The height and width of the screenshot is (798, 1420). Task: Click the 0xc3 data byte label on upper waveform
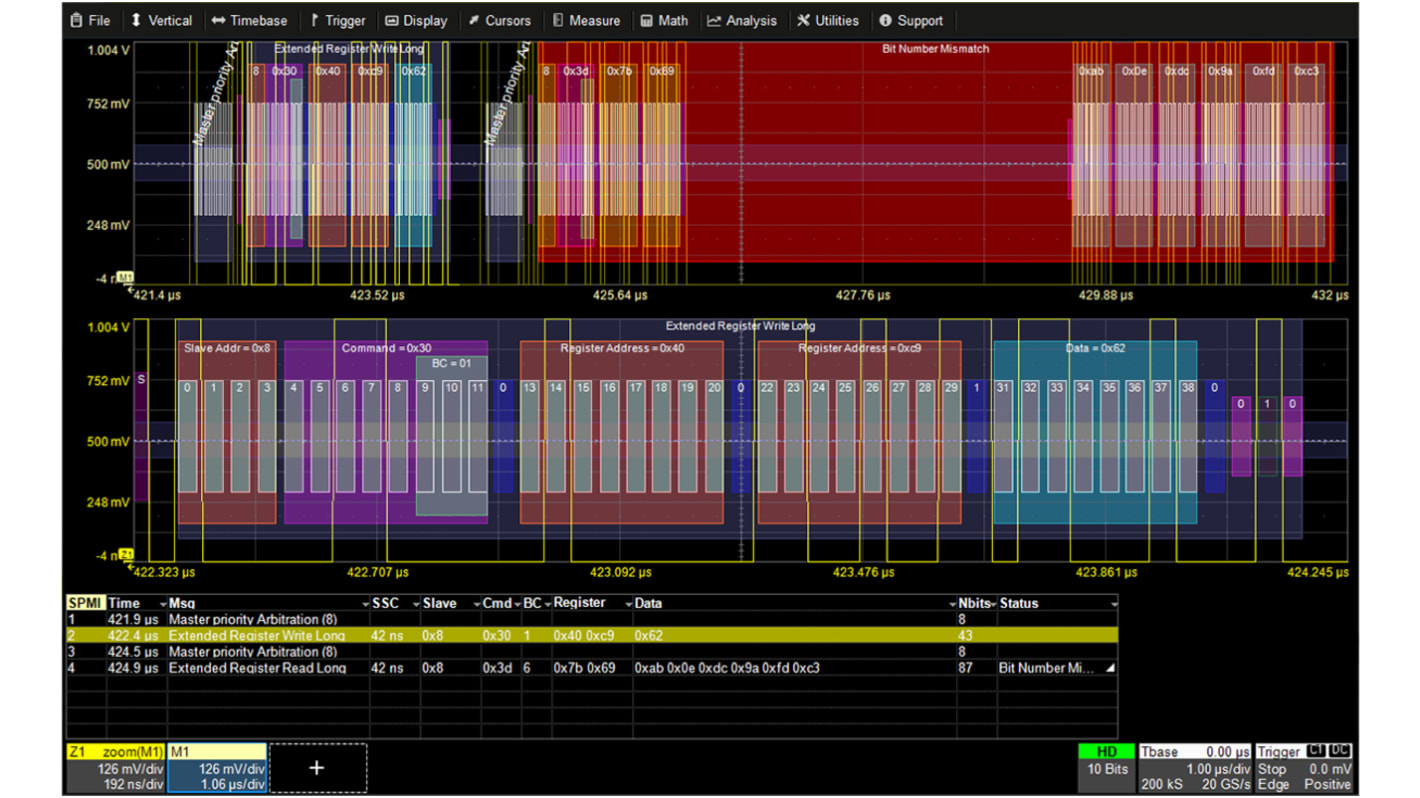pos(1306,71)
